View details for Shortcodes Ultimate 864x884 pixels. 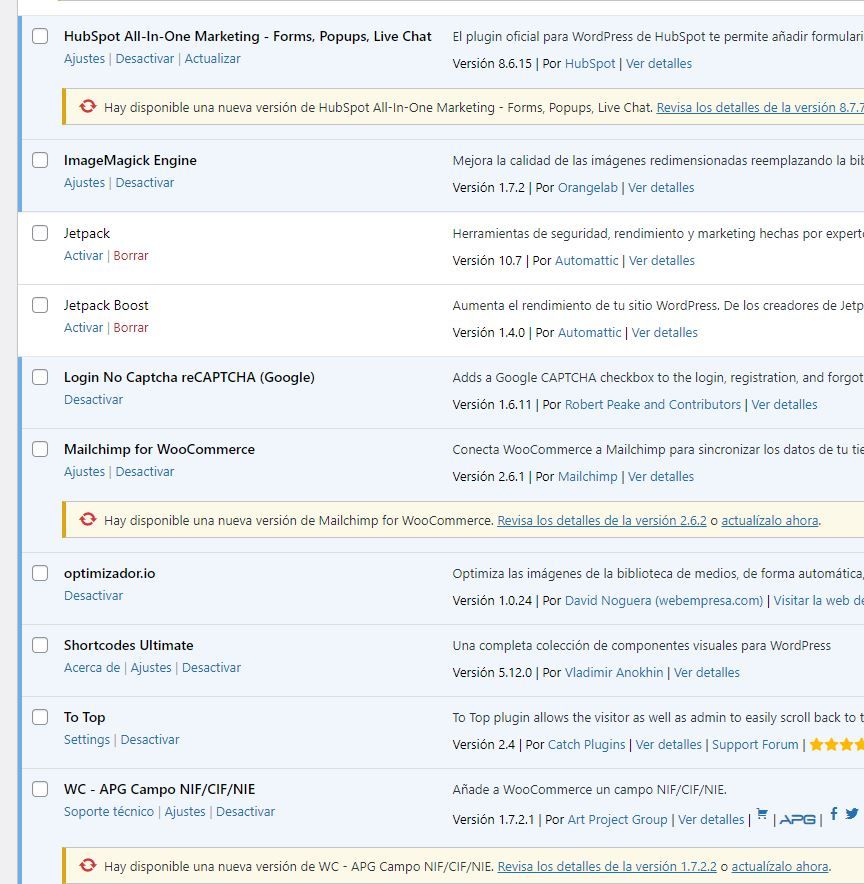click(707, 673)
